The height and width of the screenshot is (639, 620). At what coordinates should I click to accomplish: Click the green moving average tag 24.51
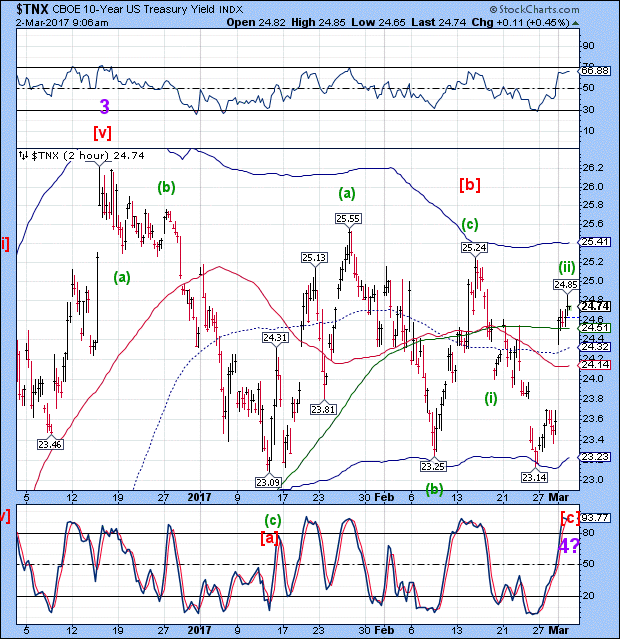(x=594, y=328)
